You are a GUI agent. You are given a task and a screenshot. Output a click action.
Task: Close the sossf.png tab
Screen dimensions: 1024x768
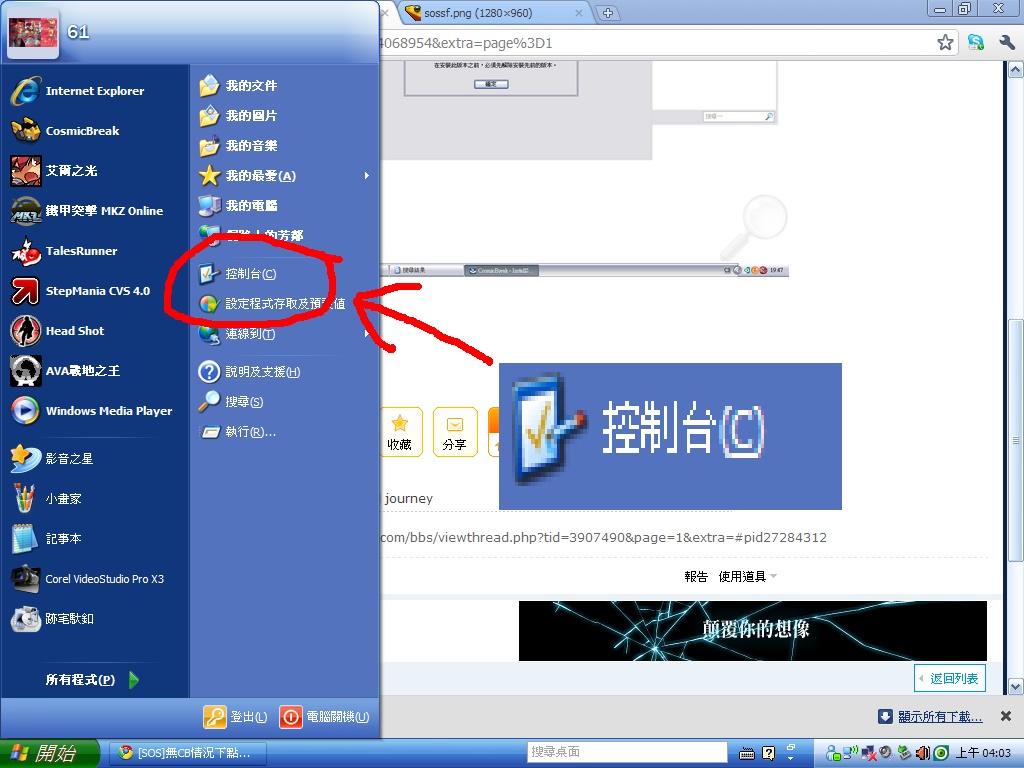coord(579,13)
